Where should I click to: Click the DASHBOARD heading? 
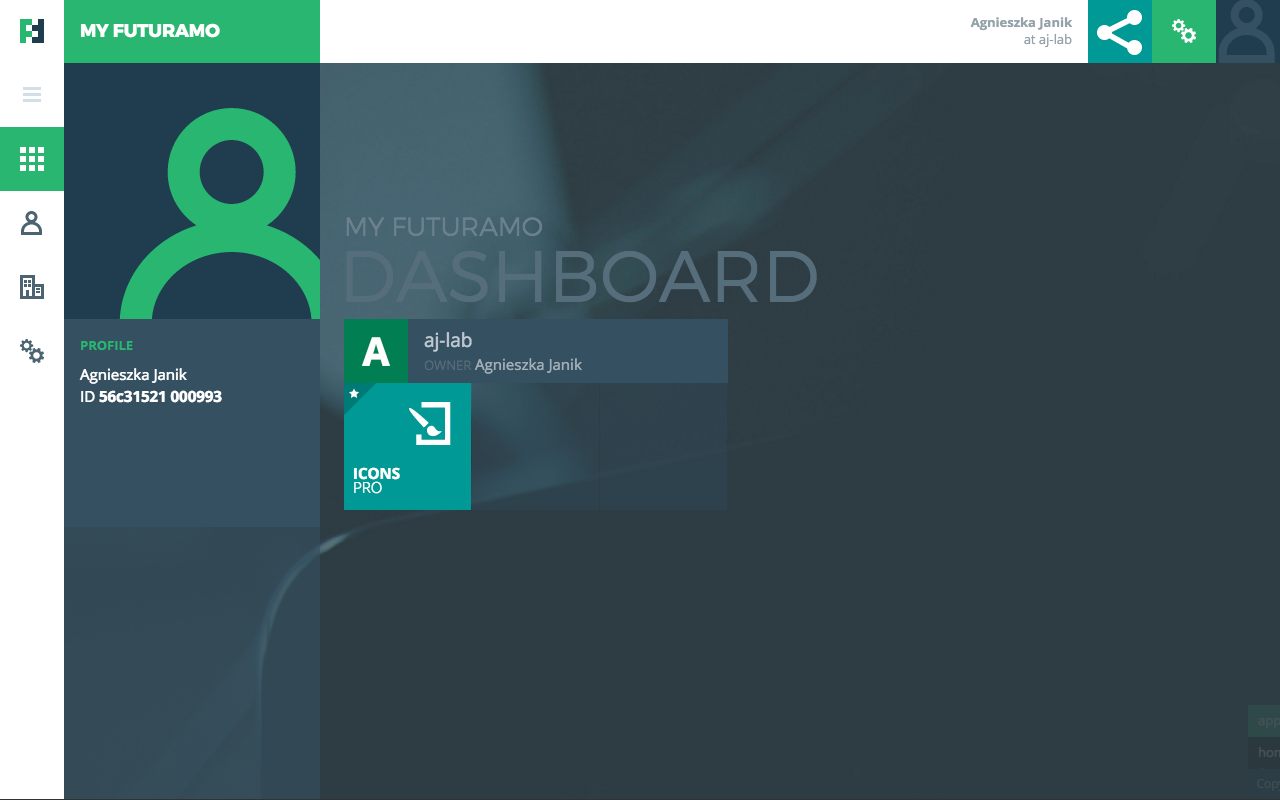point(581,277)
